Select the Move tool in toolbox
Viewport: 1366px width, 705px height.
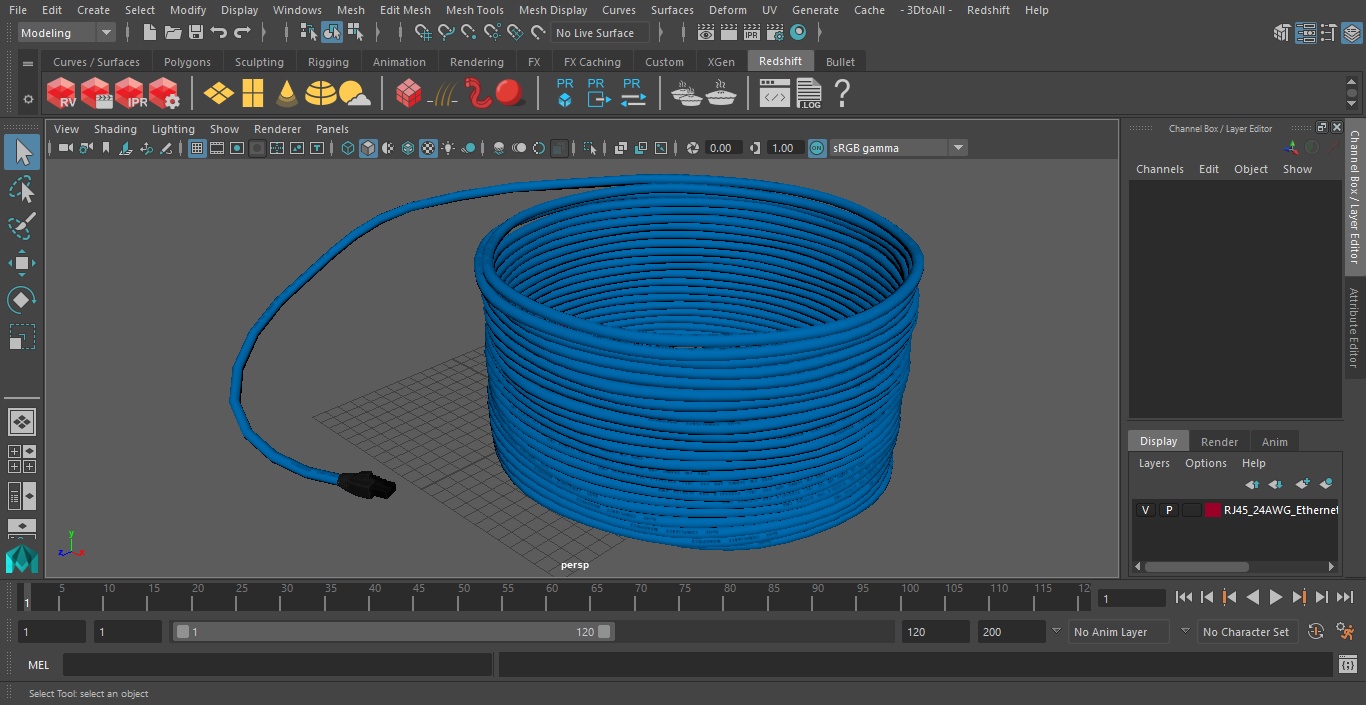[22, 263]
